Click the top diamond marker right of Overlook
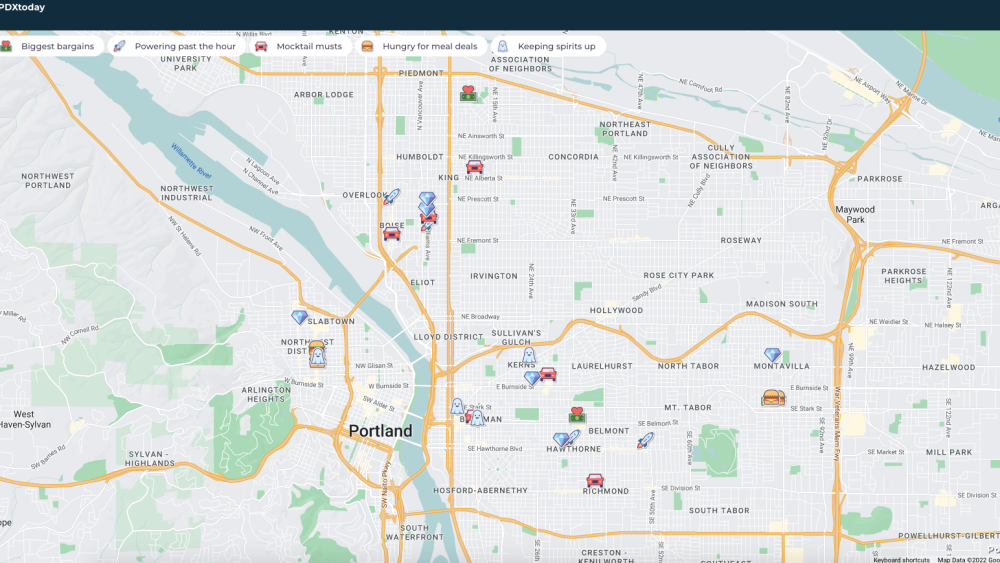This screenshot has height=563, width=1000. pyautogui.click(x=427, y=199)
